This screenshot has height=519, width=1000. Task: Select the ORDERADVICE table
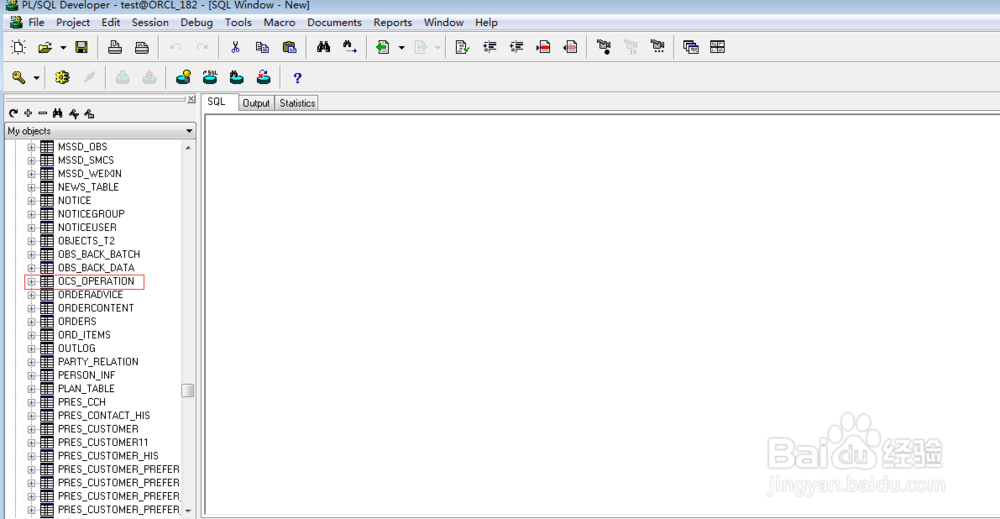tap(91, 295)
